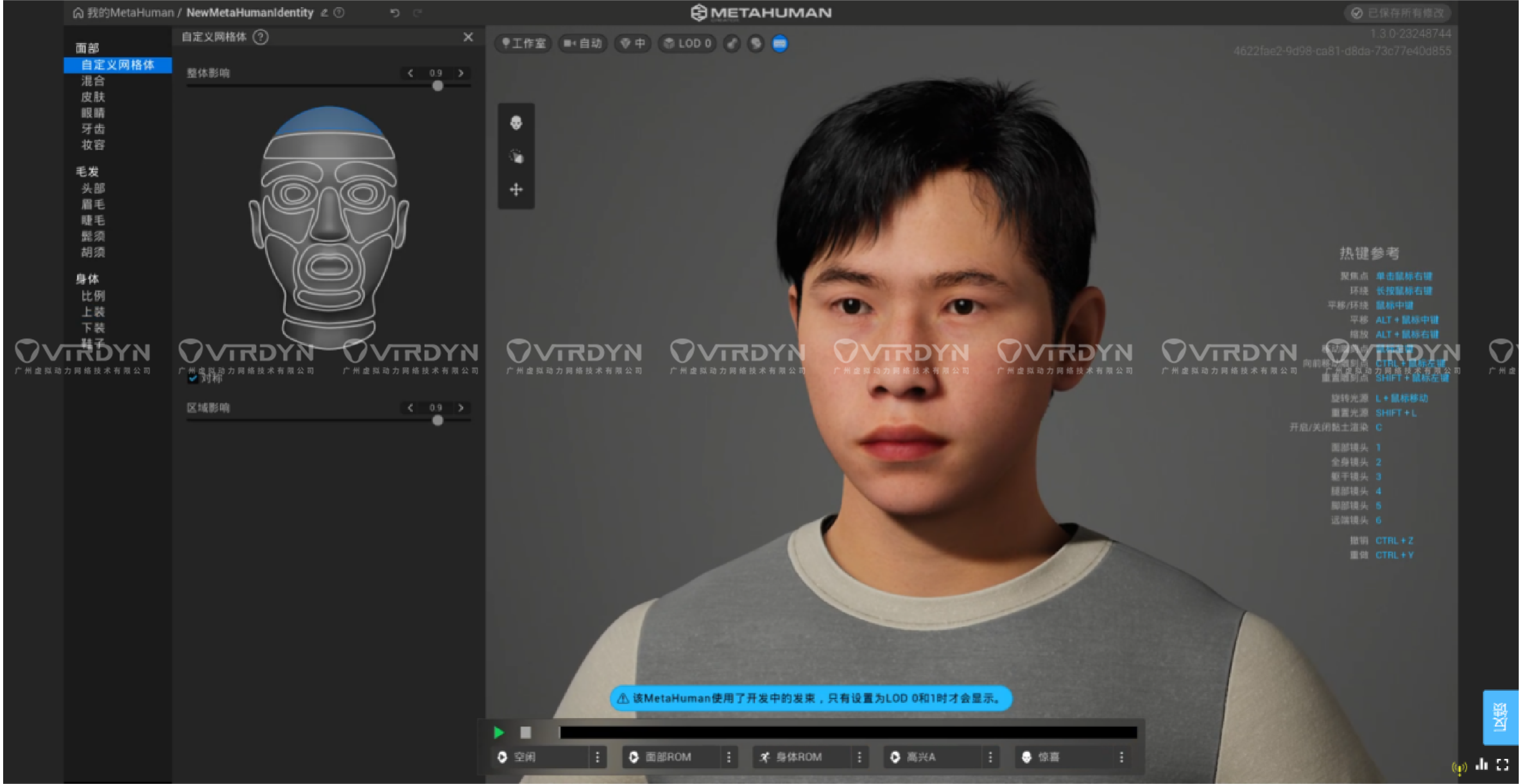The image size is (1525, 784).
Task: Open the 妆容 makeup section
Action: click(x=93, y=145)
